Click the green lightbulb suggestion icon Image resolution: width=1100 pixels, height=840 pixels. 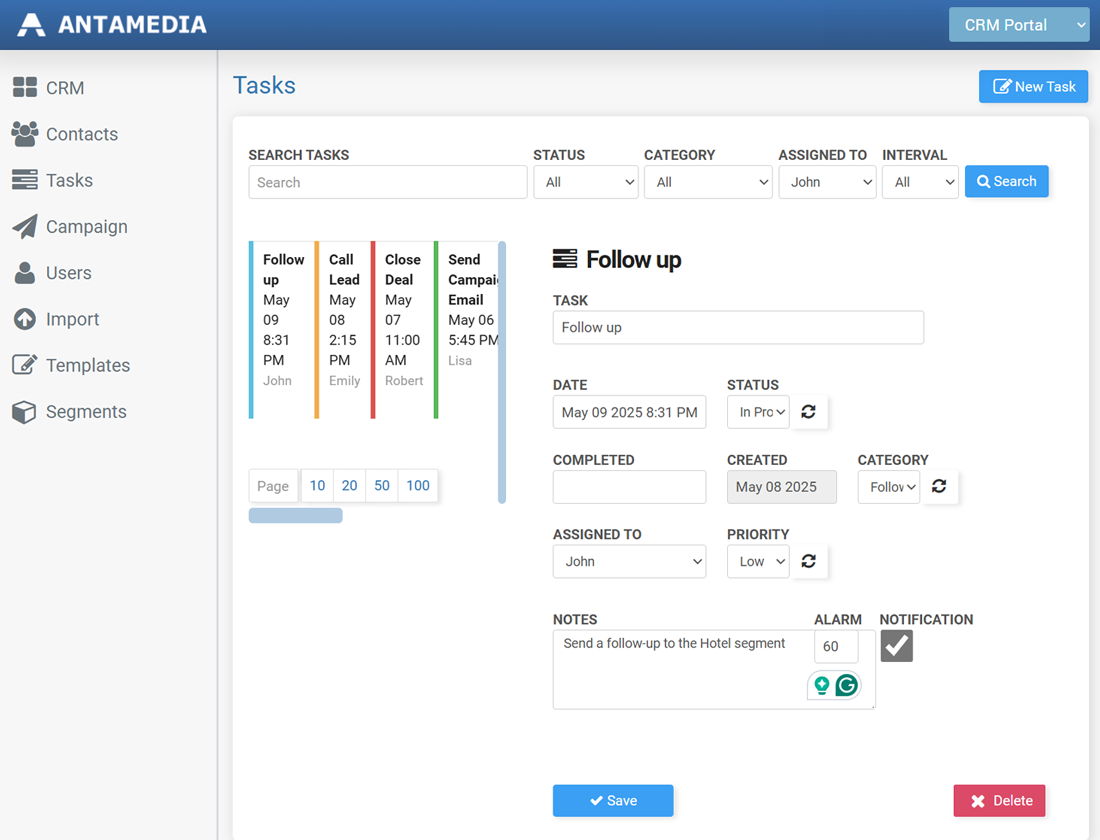pos(821,685)
